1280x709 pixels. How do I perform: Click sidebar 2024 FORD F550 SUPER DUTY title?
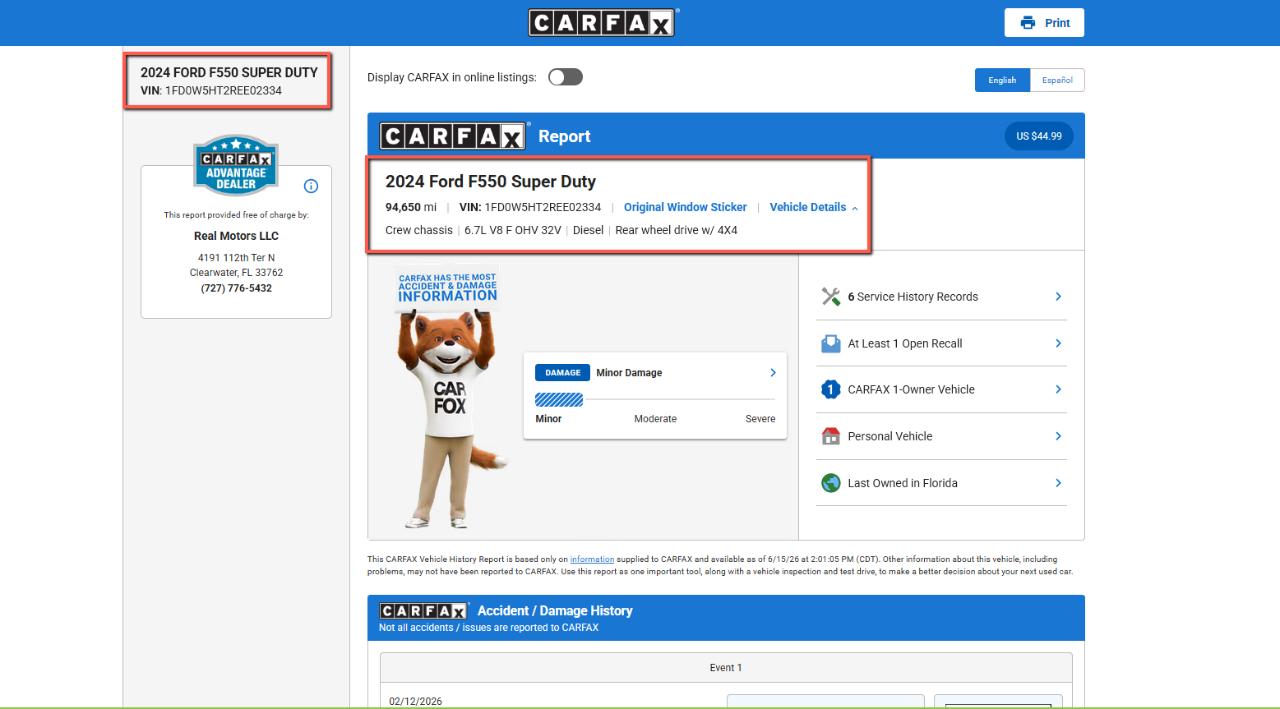click(x=229, y=72)
